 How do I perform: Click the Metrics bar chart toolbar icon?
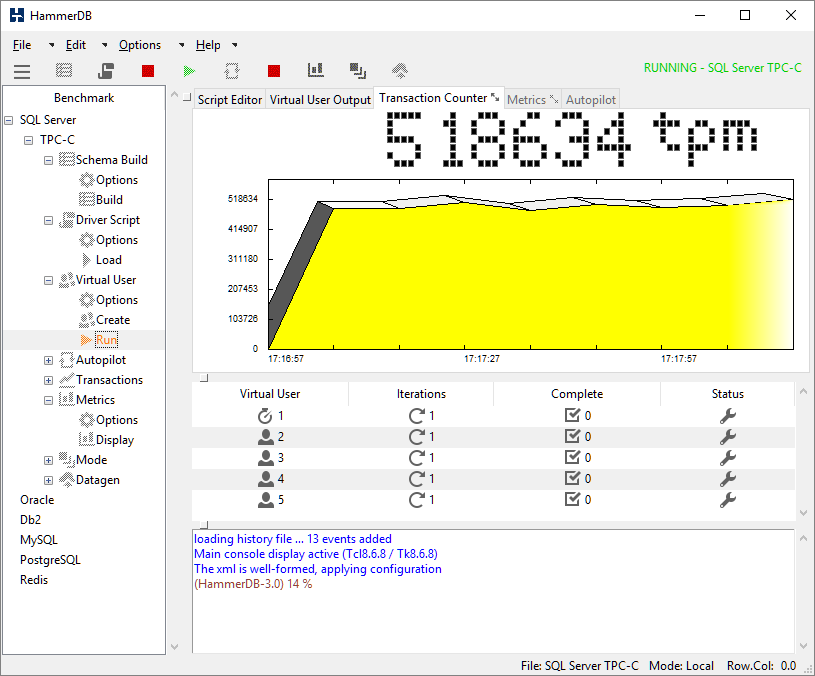[x=316, y=70]
